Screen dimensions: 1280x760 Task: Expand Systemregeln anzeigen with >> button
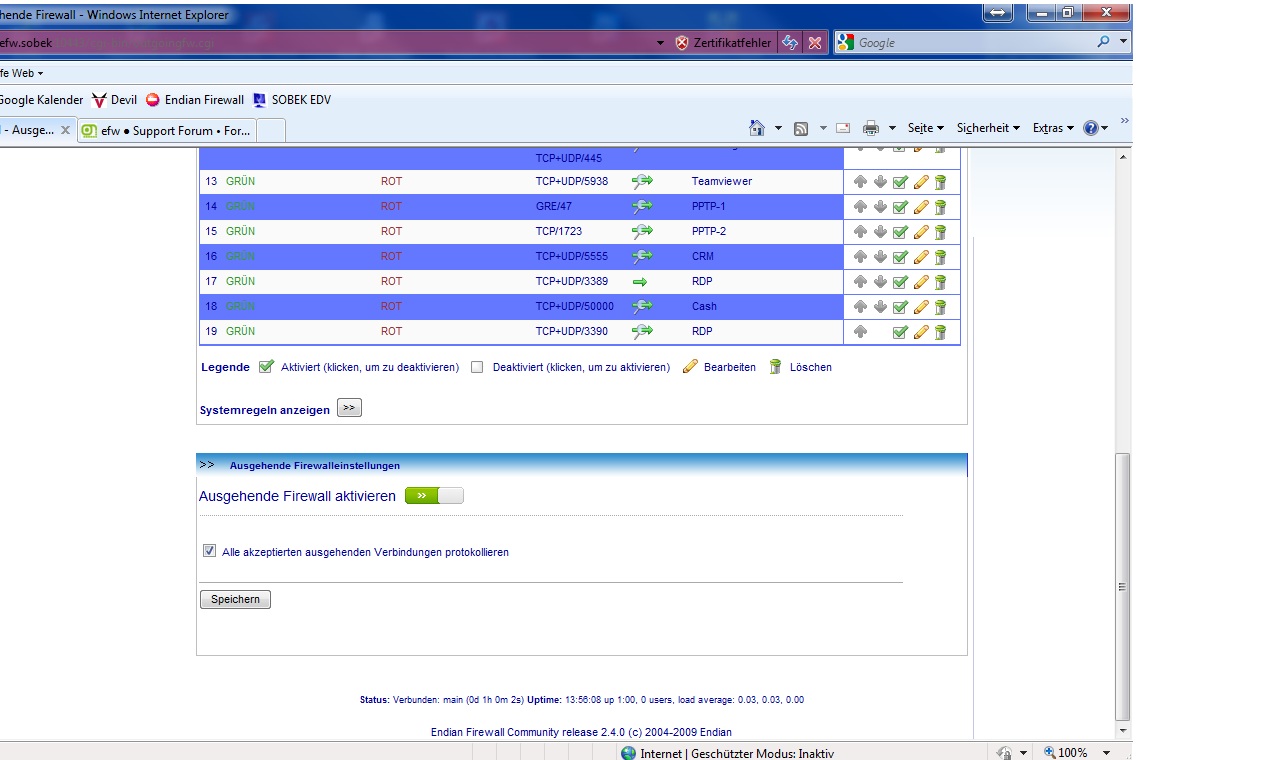[x=349, y=408]
